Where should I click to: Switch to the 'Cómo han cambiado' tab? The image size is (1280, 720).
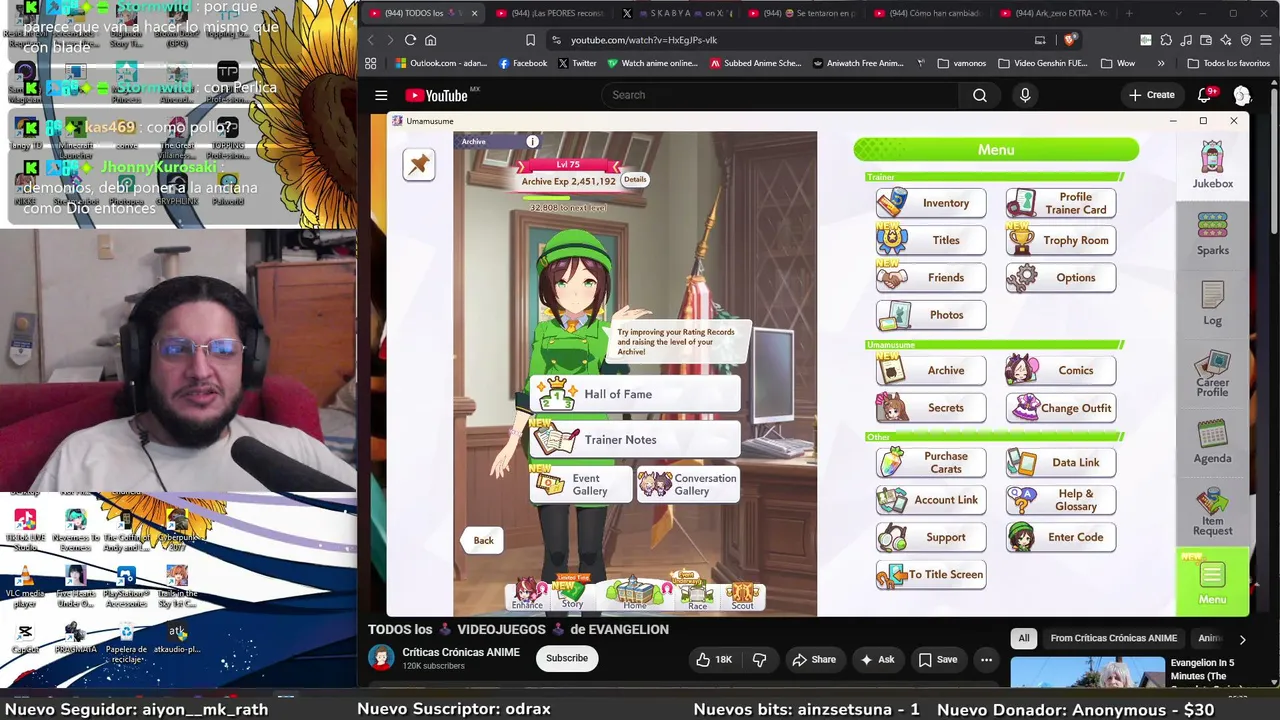click(x=927, y=13)
